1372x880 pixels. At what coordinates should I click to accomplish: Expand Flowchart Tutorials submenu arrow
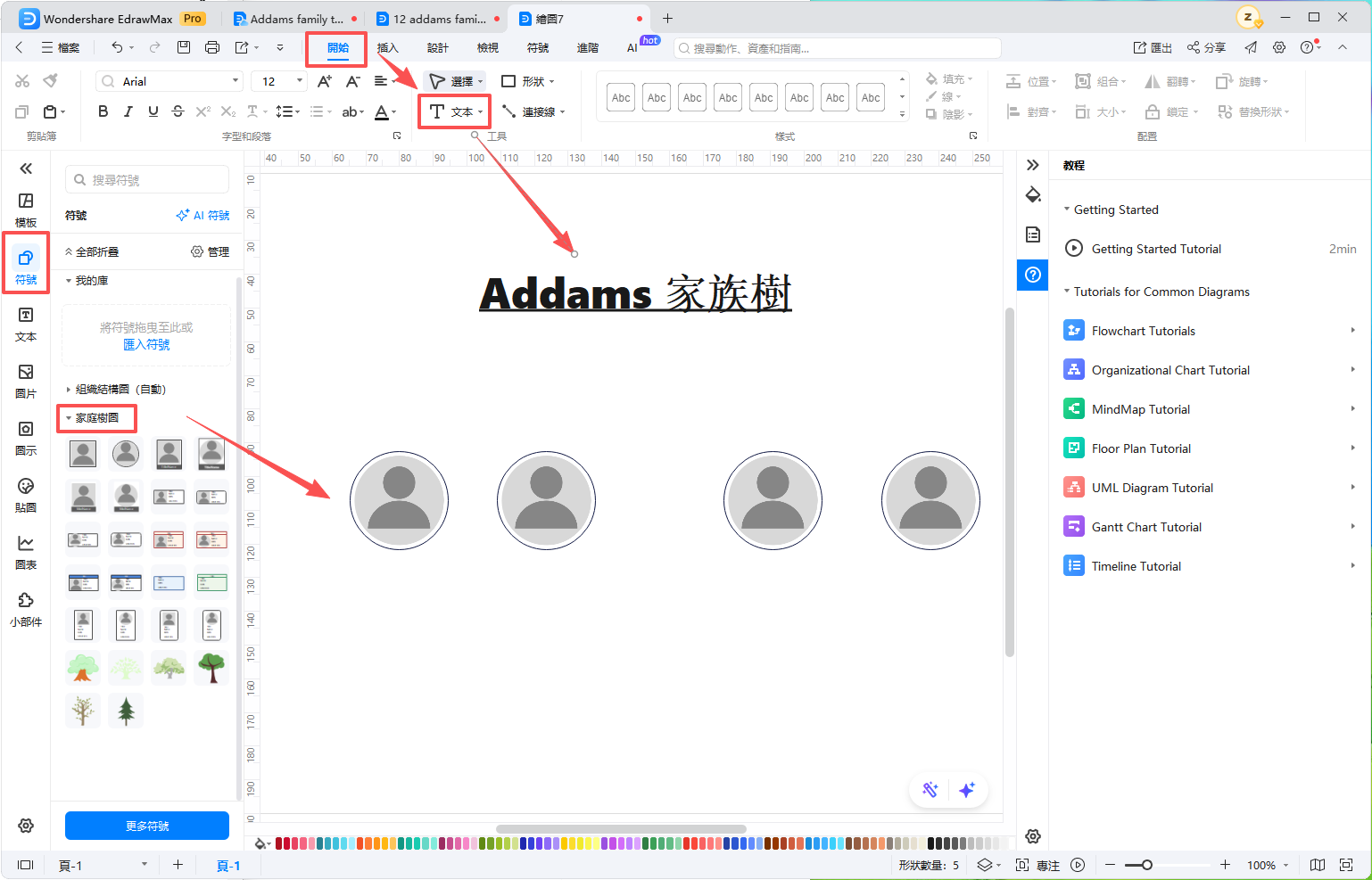(x=1352, y=331)
